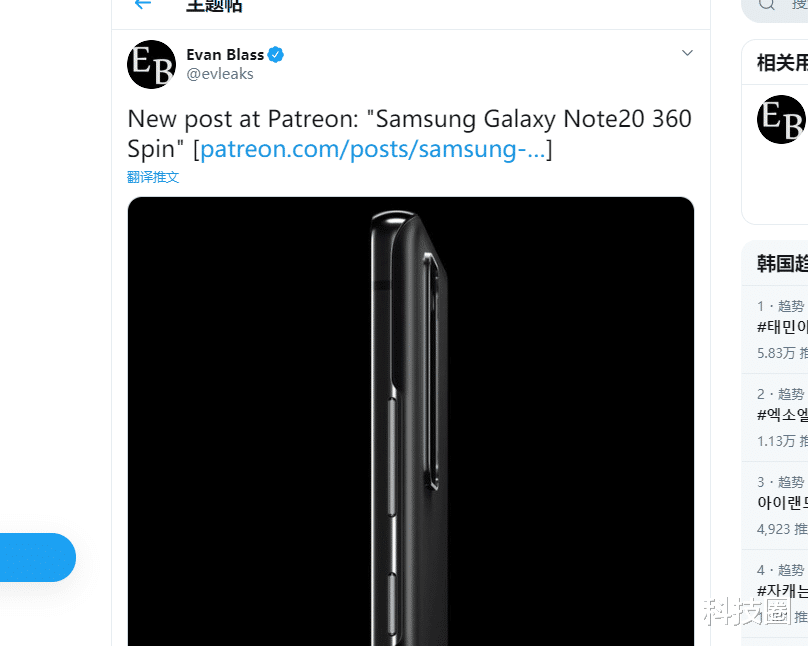808x646 pixels.
Task: Click the back arrow to return to timeline
Action: (141, 6)
